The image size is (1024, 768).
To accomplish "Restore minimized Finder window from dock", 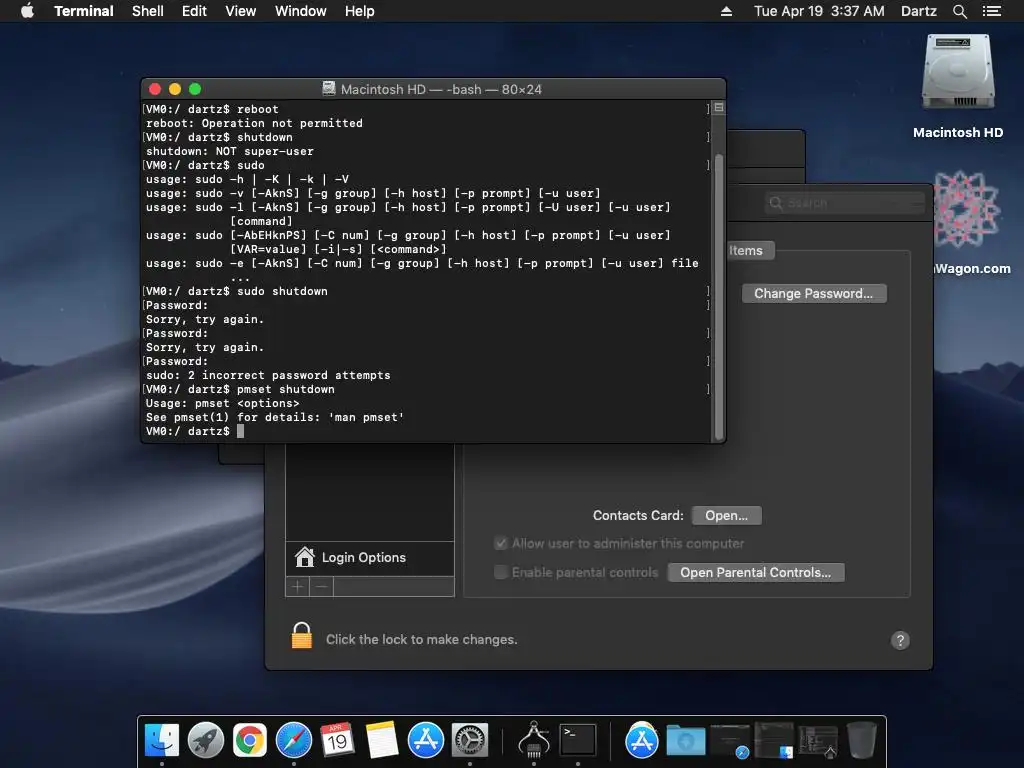I will click(x=774, y=741).
